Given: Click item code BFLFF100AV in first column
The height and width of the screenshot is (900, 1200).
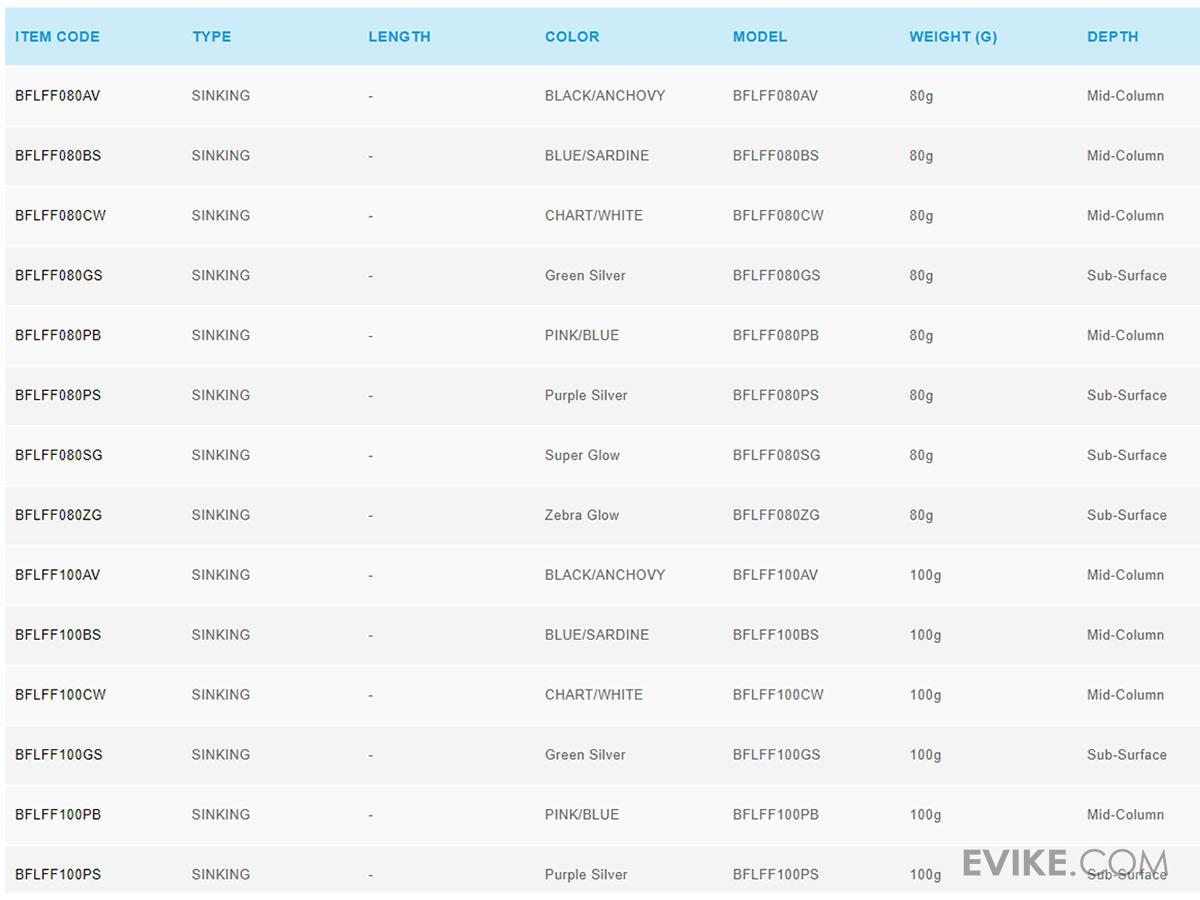Looking at the screenshot, I should point(58,575).
